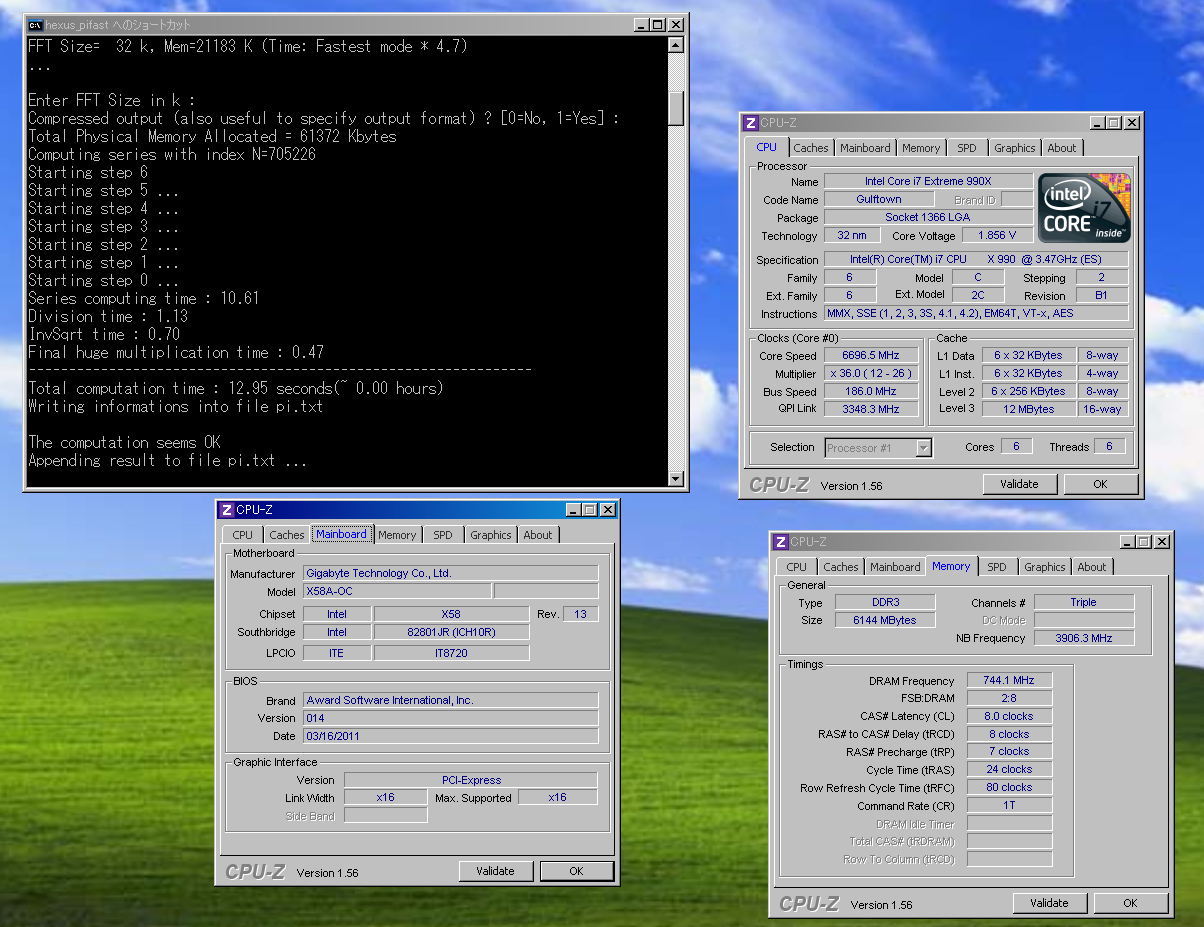Image resolution: width=1204 pixels, height=927 pixels.
Task: Switch to Mainboard tab in CPU window
Action: coord(865,148)
